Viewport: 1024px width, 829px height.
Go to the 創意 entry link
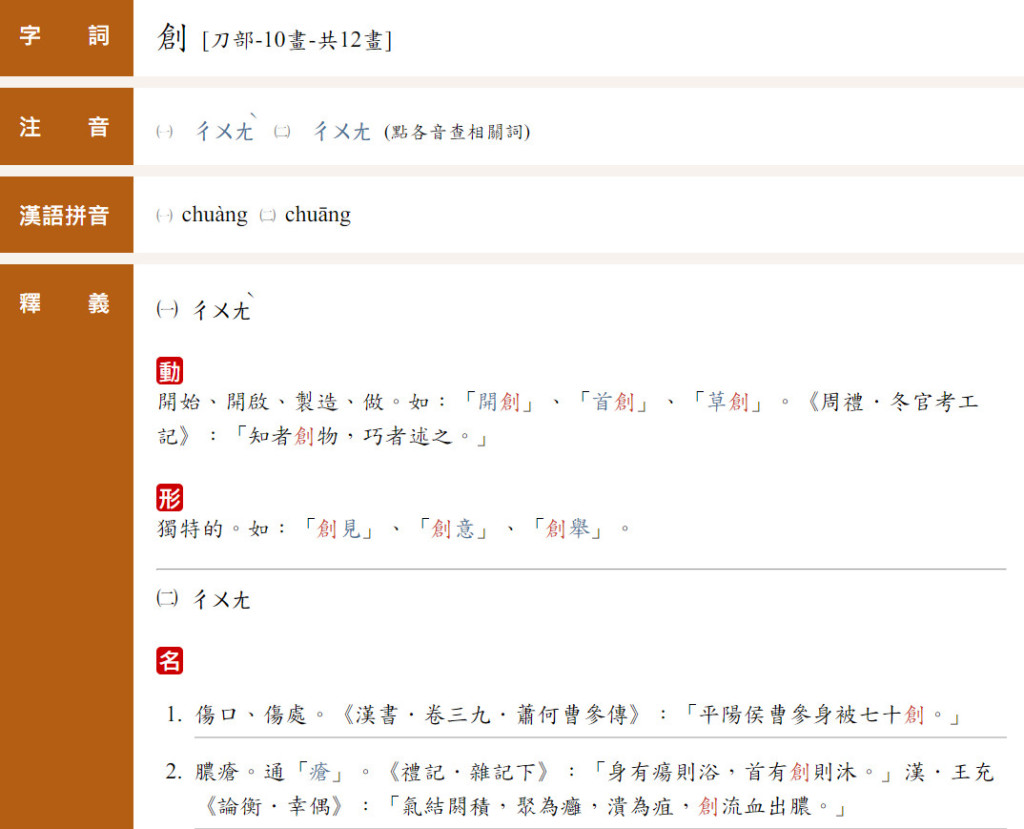pyautogui.click(x=453, y=529)
